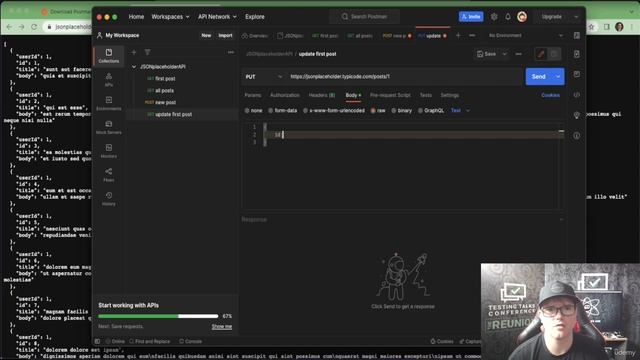Switch to the Pre-request Script tab
This screenshot has width=640, height=360.
tap(390, 95)
